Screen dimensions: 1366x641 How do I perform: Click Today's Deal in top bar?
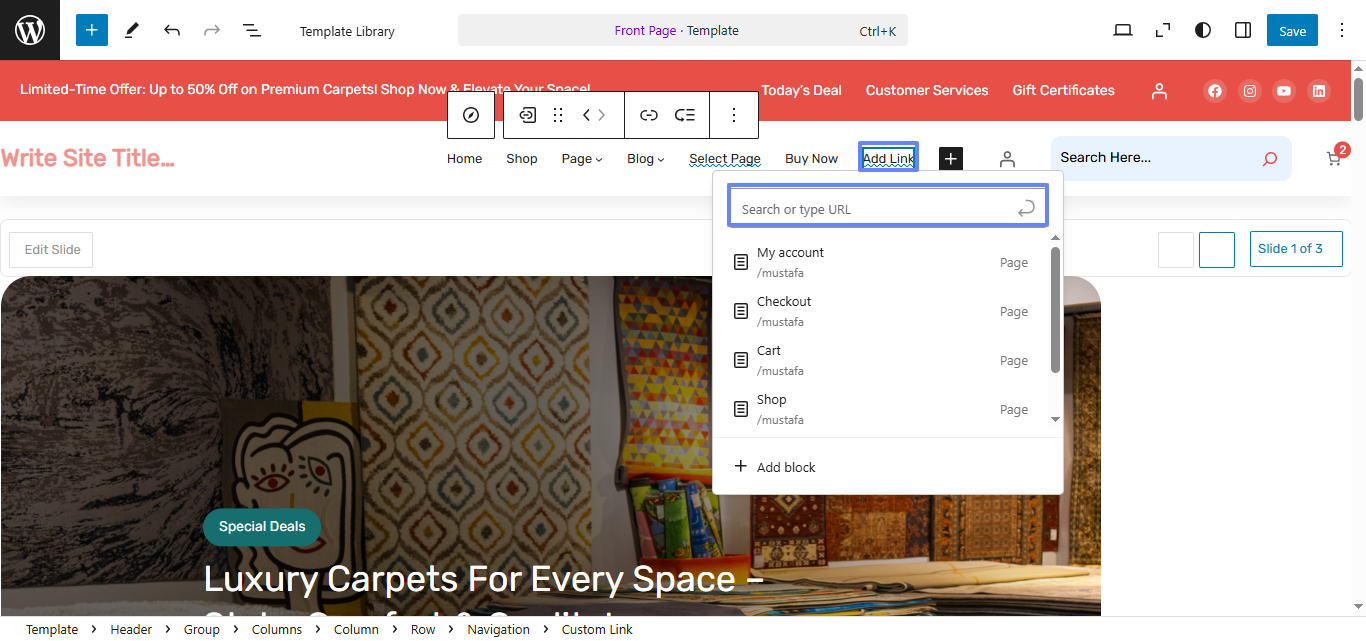[801, 90]
